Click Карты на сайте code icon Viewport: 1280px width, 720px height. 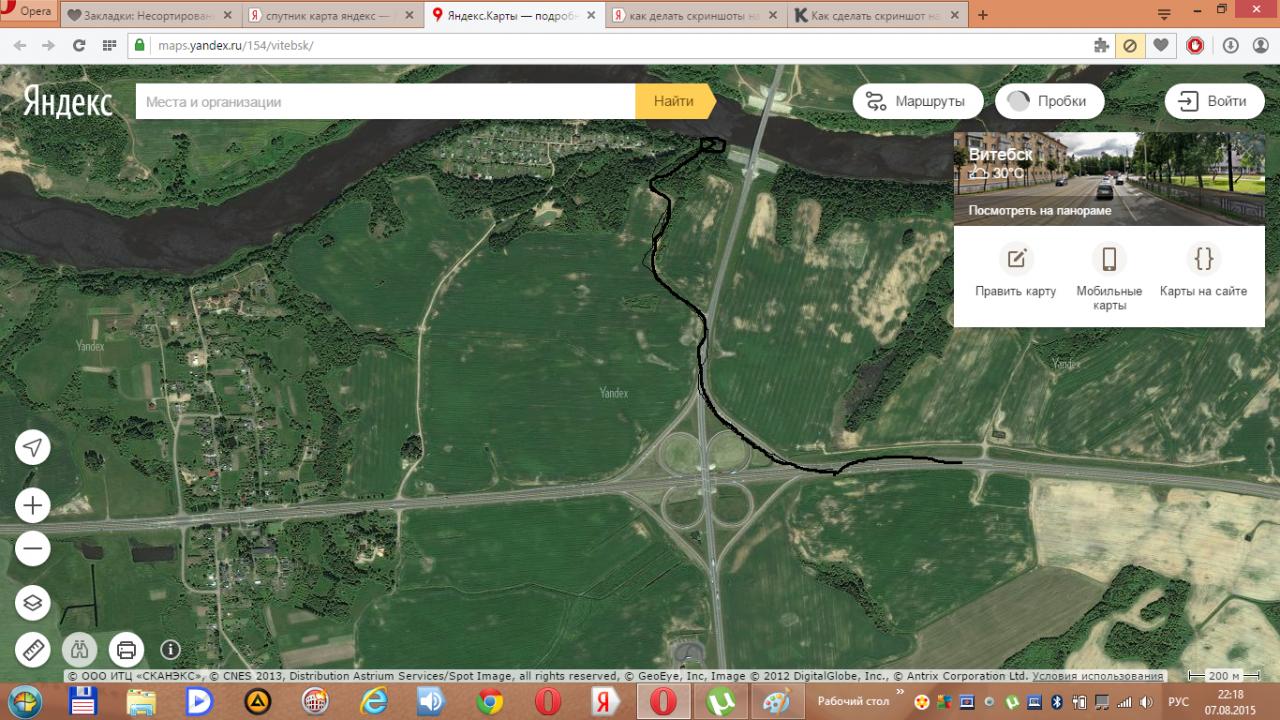click(x=1203, y=259)
